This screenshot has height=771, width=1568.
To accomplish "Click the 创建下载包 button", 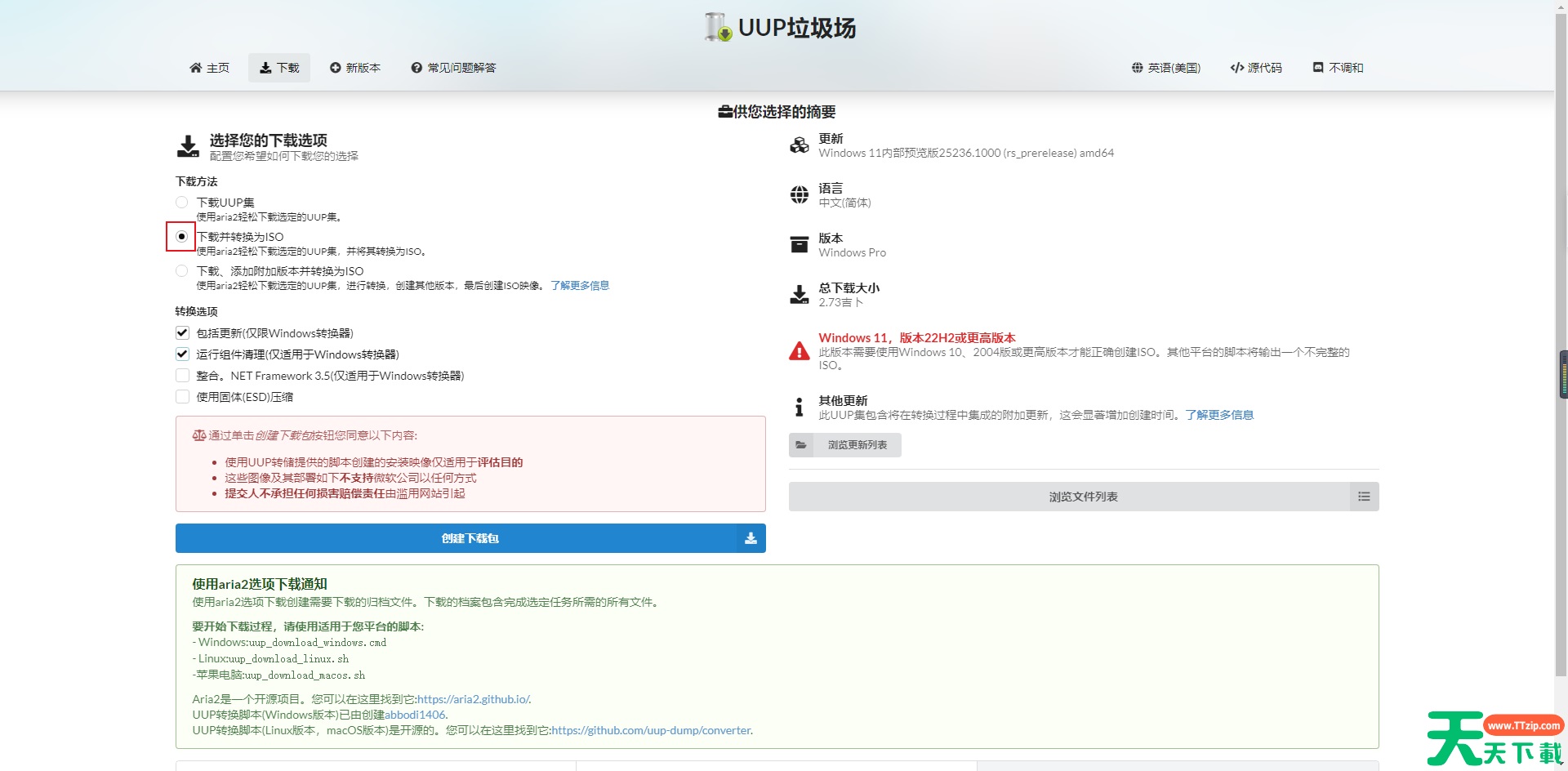I will point(470,538).
